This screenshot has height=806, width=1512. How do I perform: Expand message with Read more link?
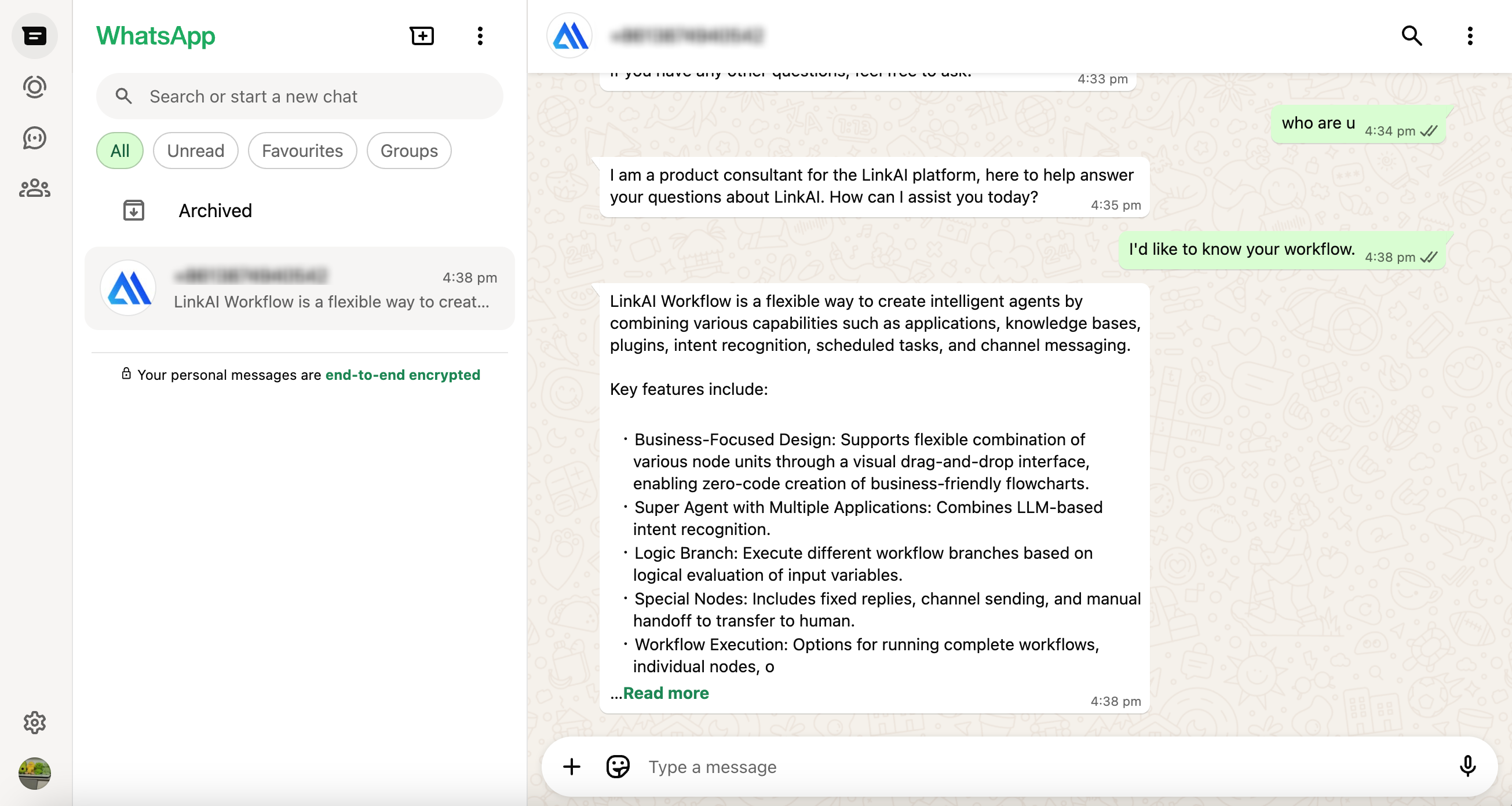(666, 693)
